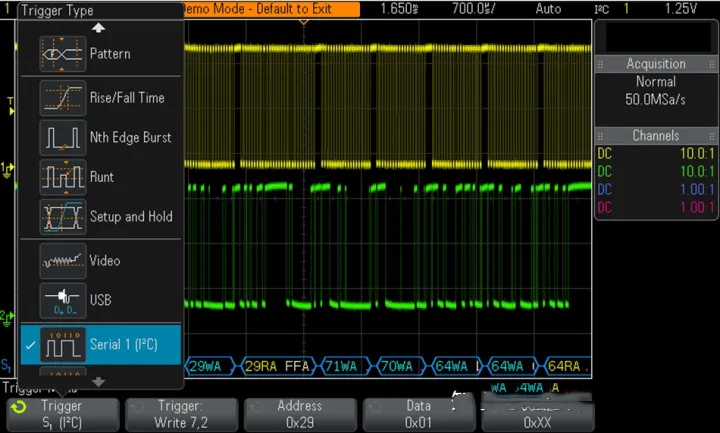Click the Acquisition panel header

[655, 63]
